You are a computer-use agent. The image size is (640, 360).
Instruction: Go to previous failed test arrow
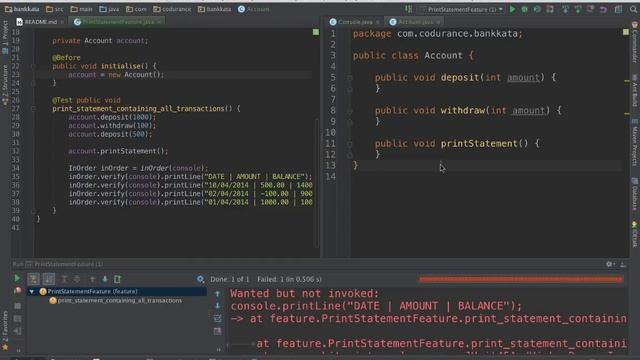[92, 279]
